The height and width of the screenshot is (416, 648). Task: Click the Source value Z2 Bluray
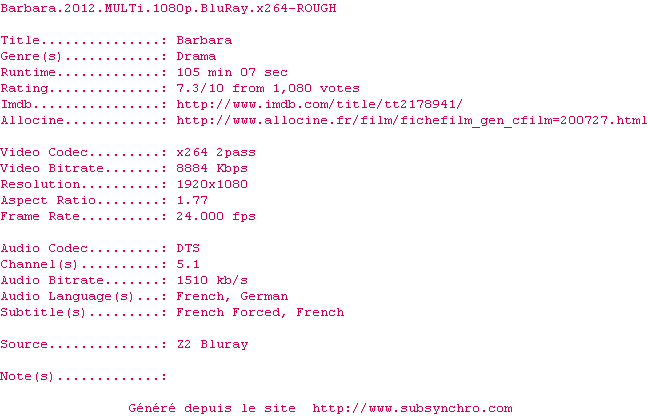(212, 345)
